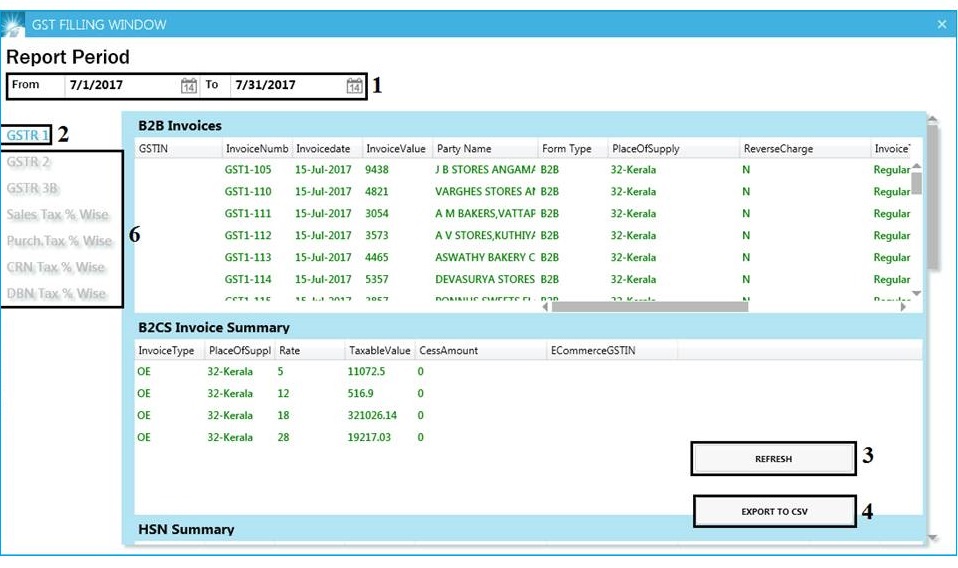Click up arrow of B2B table vertical scrollbar

click(916, 166)
